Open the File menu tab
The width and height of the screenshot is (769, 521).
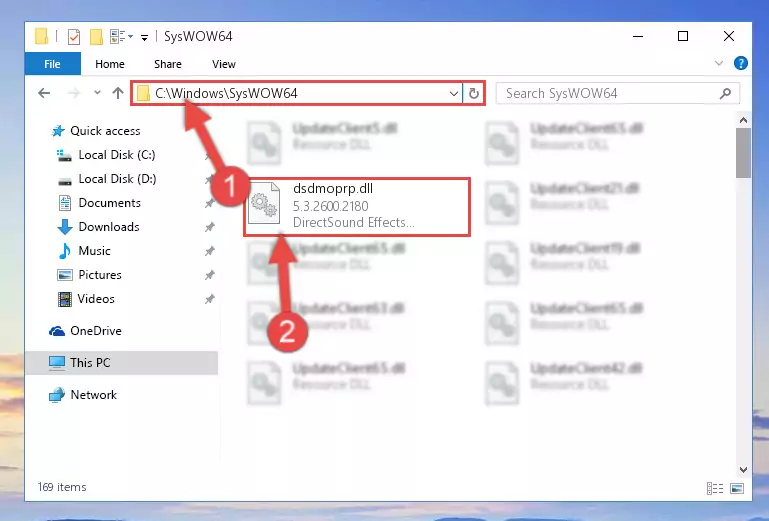52,64
